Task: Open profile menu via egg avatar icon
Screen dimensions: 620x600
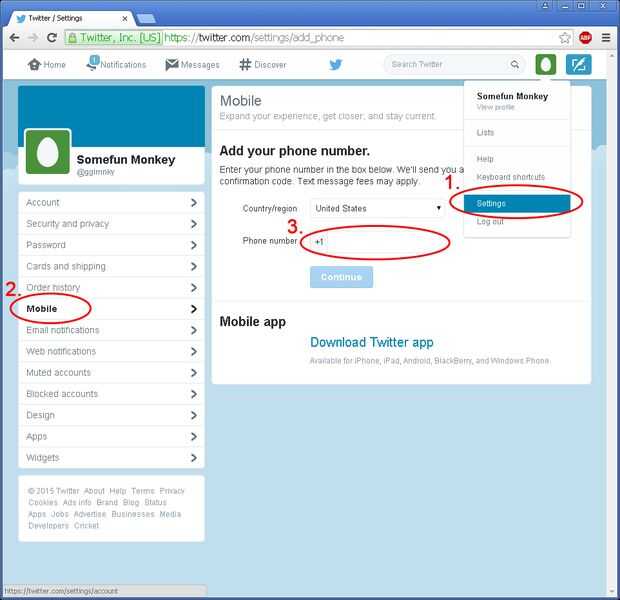Action: (x=546, y=64)
